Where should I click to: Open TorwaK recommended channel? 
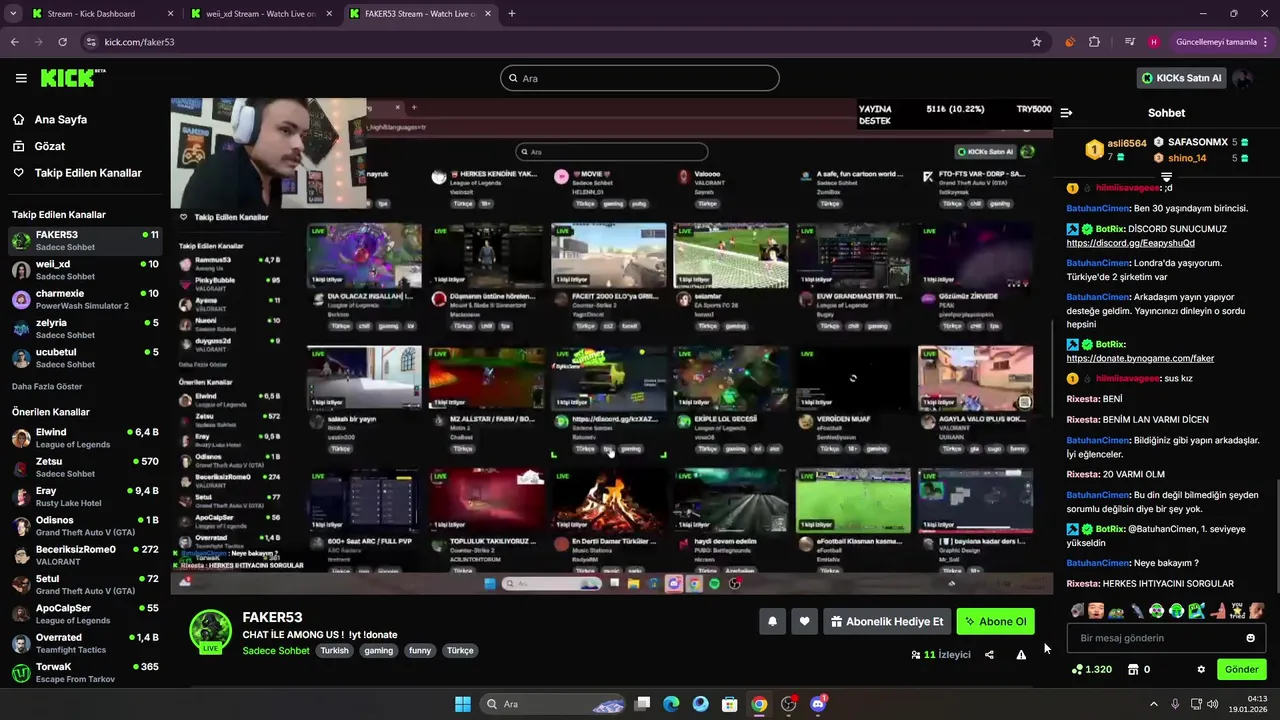(85, 672)
